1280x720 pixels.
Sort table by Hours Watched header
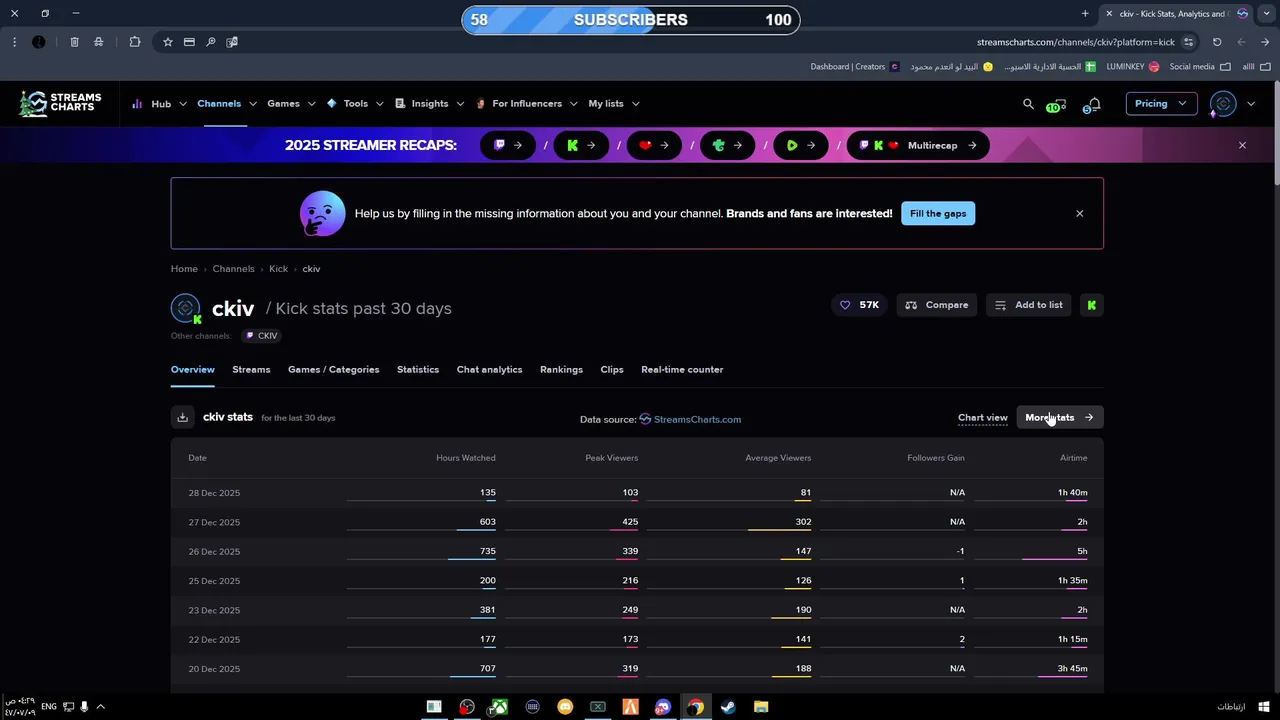pos(465,458)
